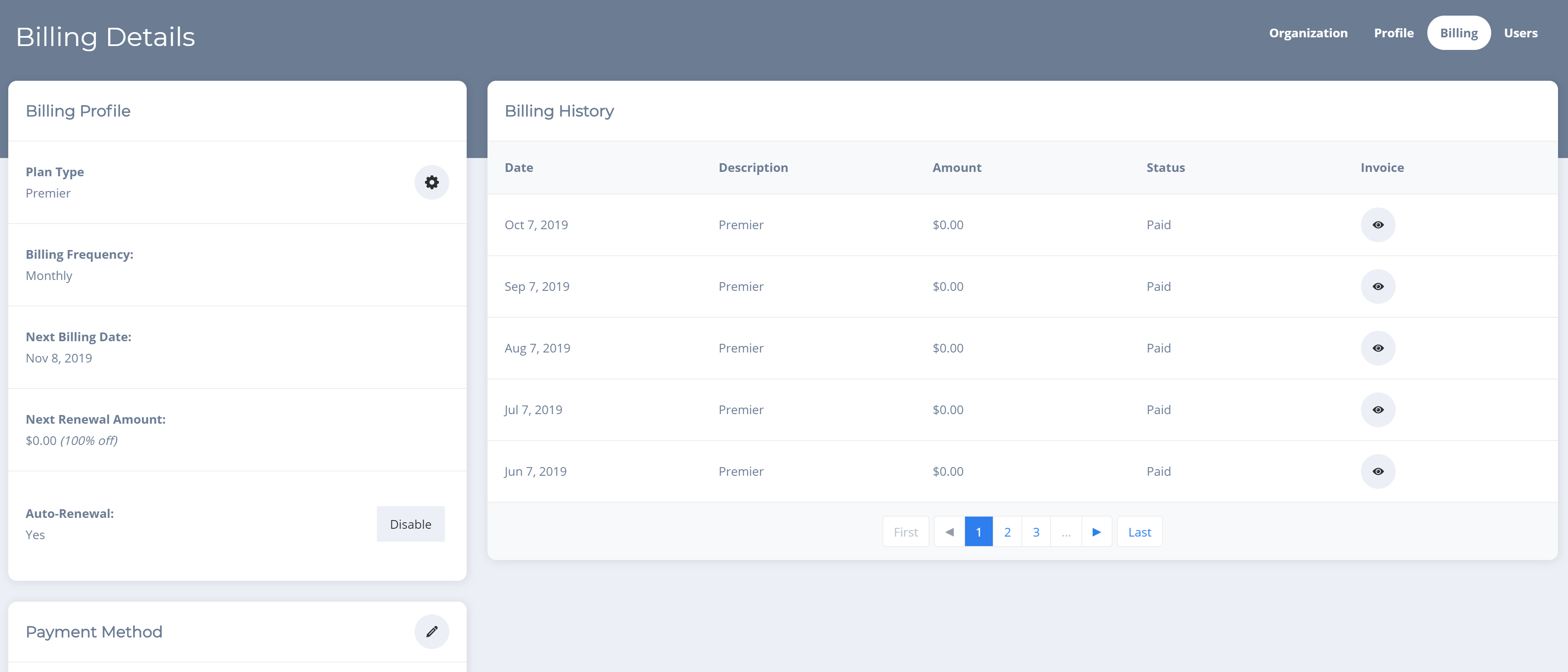Open the Organization tab
This screenshot has height=672, width=1568.
click(x=1308, y=33)
